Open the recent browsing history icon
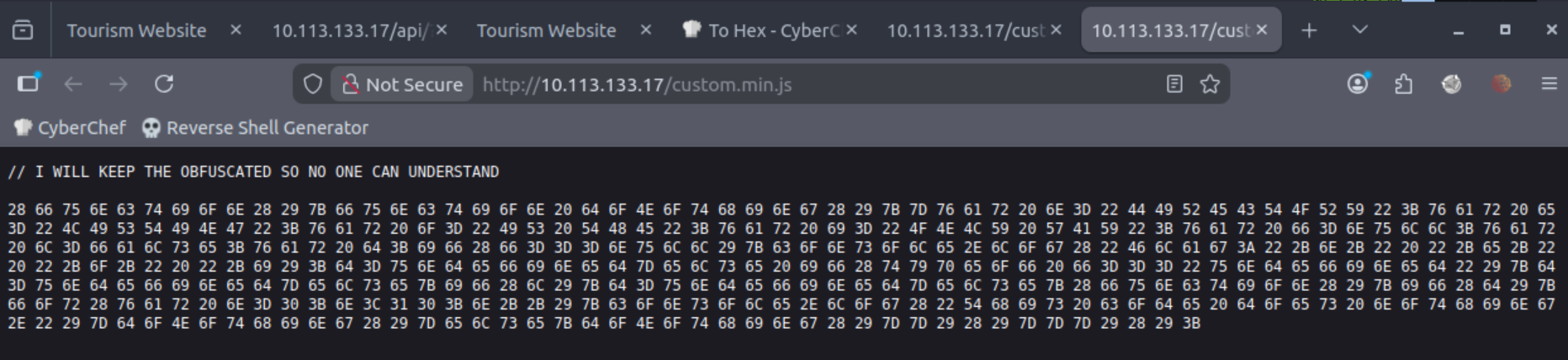The image size is (1568, 360). (x=23, y=30)
